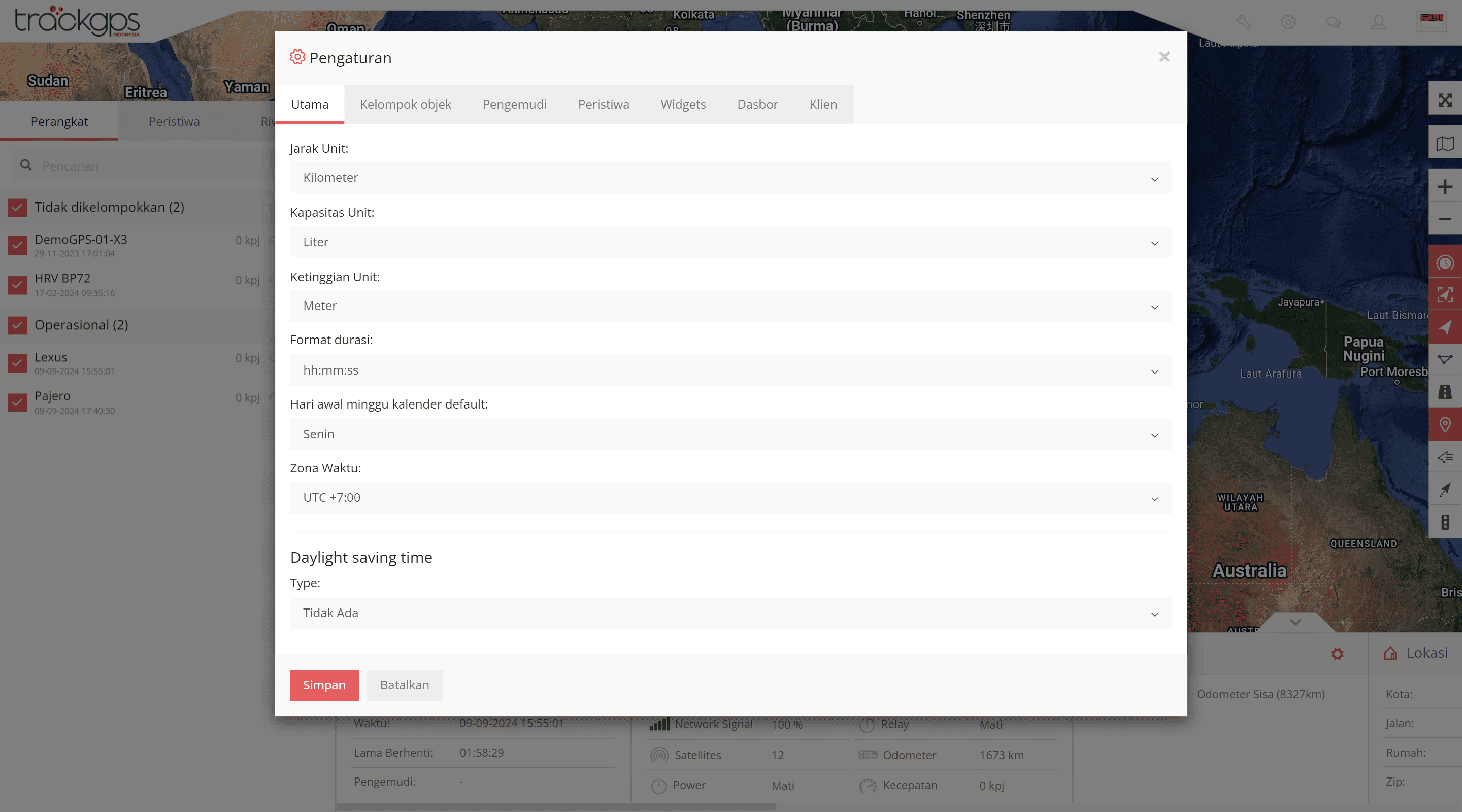
Task: Click the Odometer Sisa (8327km) text
Action: [1260, 694]
